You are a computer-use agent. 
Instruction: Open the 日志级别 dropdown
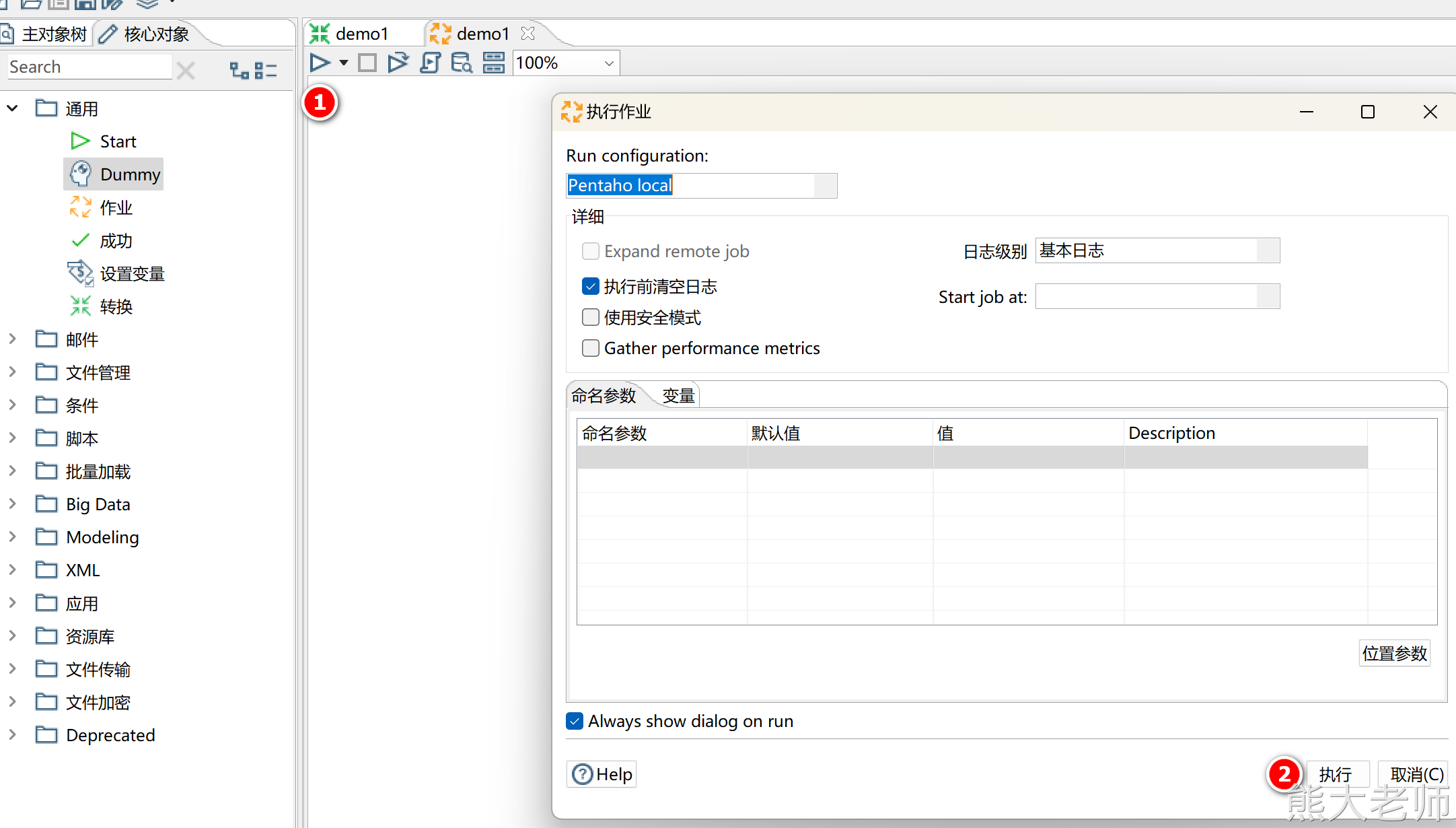1268,250
